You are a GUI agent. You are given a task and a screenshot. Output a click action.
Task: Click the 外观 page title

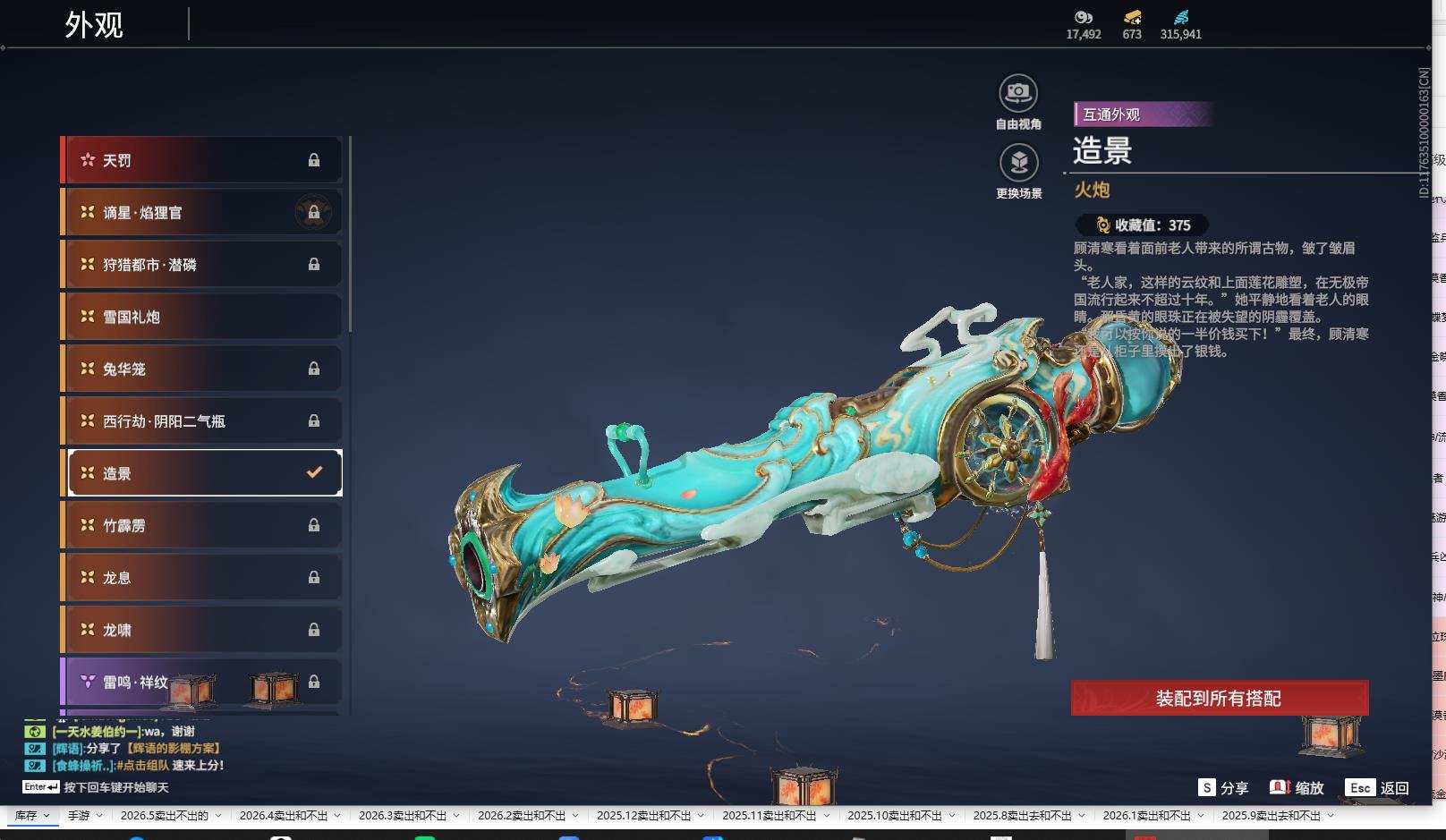click(x=94, y=25)
